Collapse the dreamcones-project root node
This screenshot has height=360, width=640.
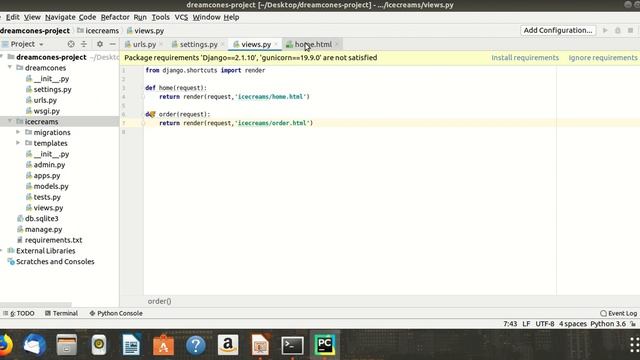coord(2,57)
